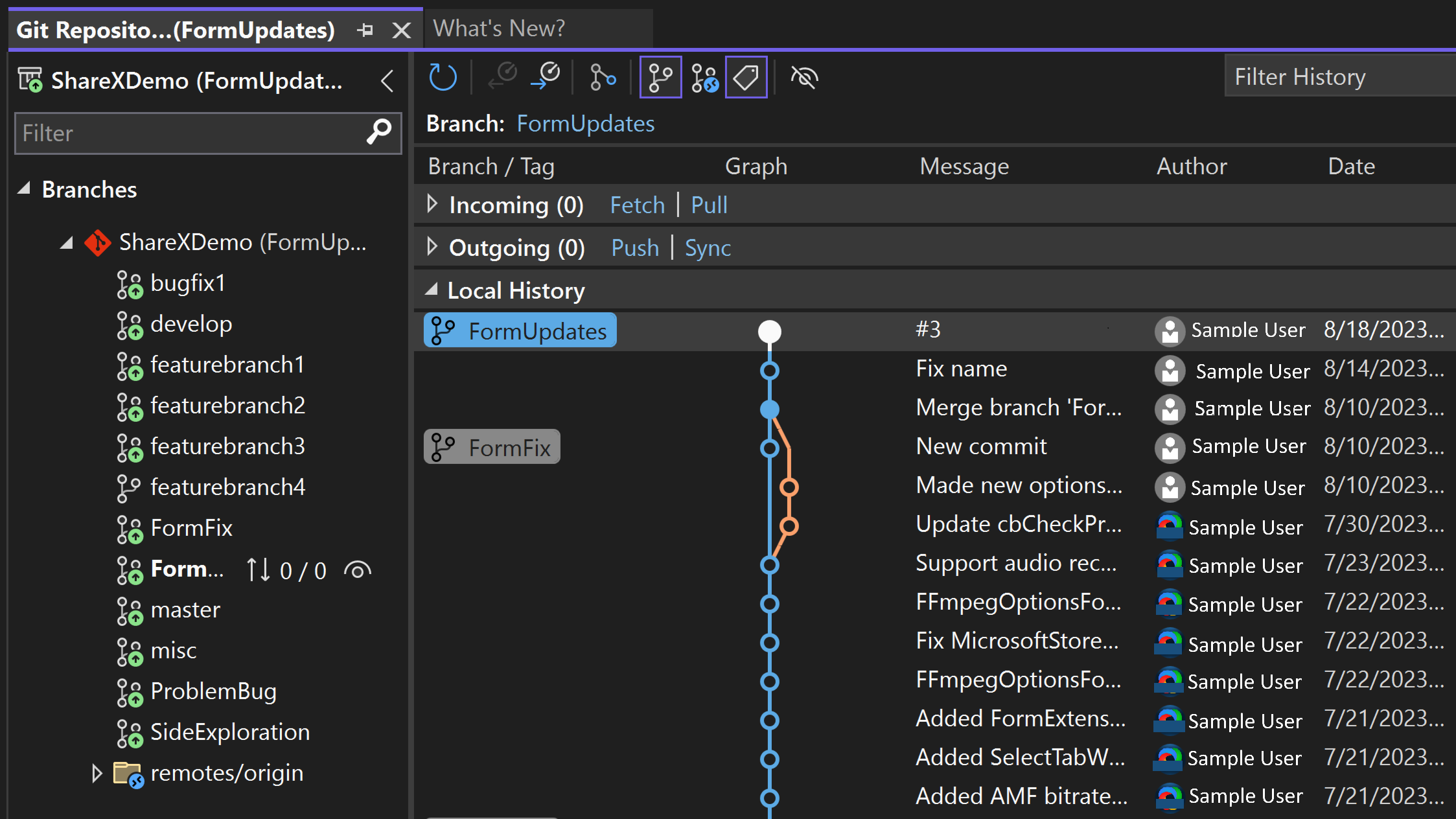Image resolution: width=1456 pixels, height=819 pixels.
Task: Toggle the hide stashes option
Action: [805, 77]
